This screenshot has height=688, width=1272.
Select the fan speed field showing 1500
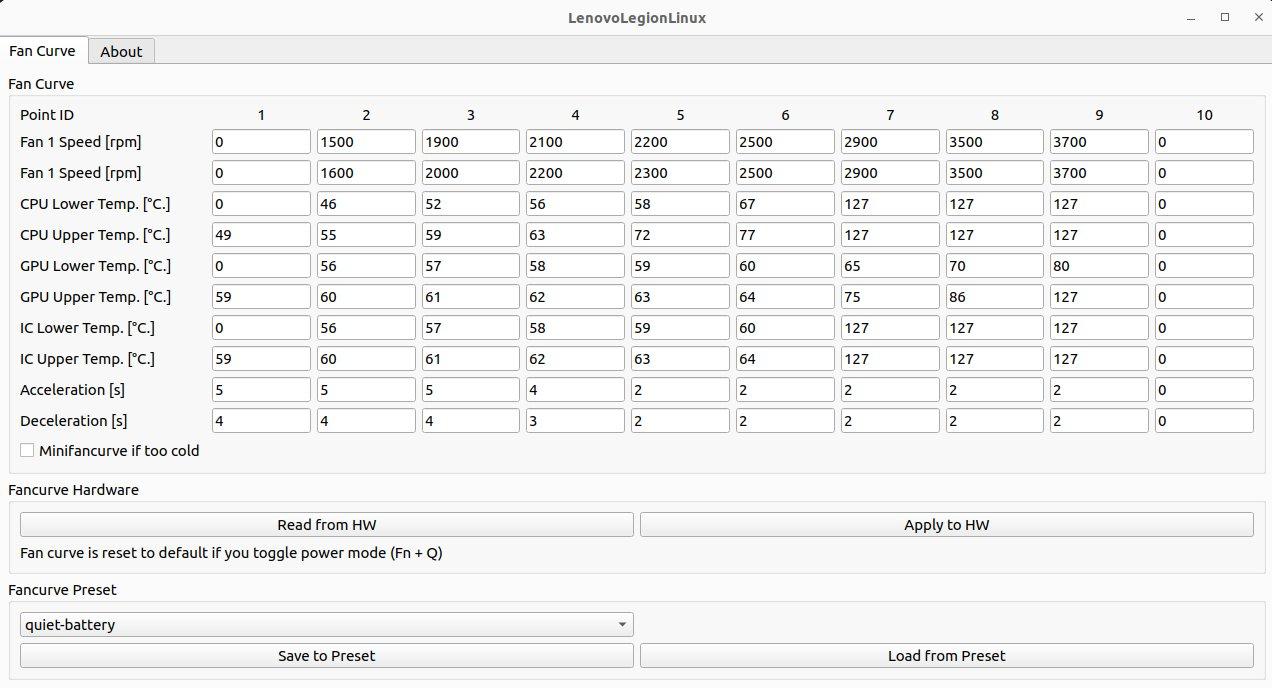pos(366,142)
